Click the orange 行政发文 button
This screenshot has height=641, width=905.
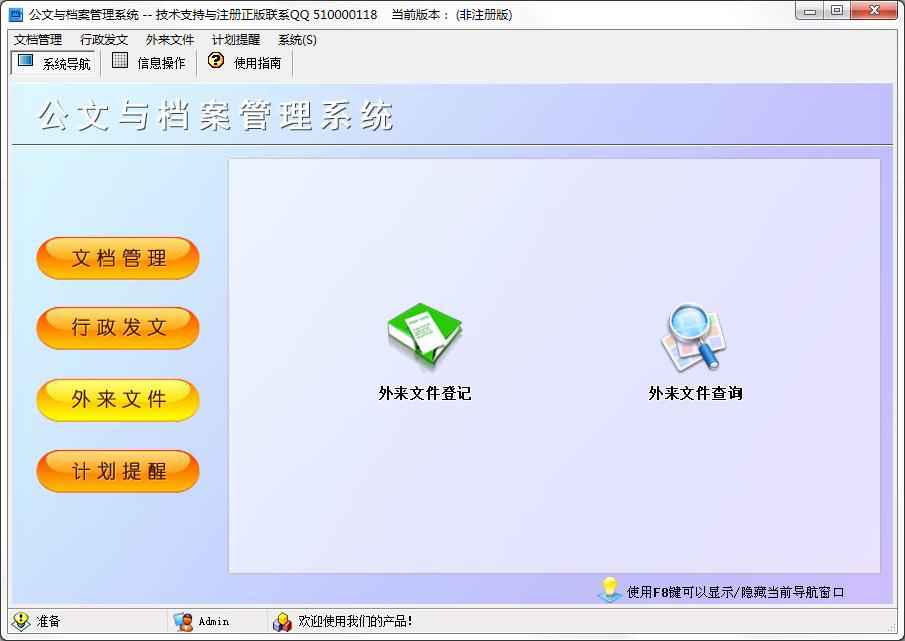118,328
